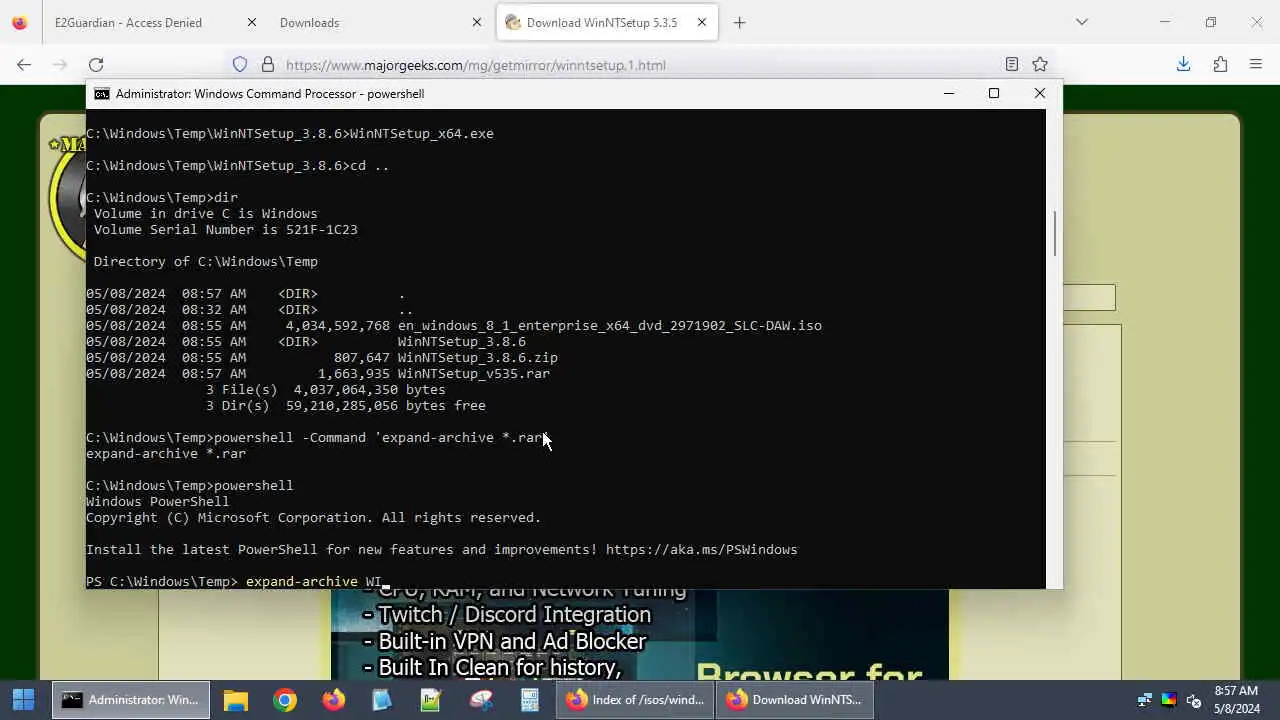Open the Firefox downloads panel
The image size is (1280, 720).
[x=1183, y=64]
